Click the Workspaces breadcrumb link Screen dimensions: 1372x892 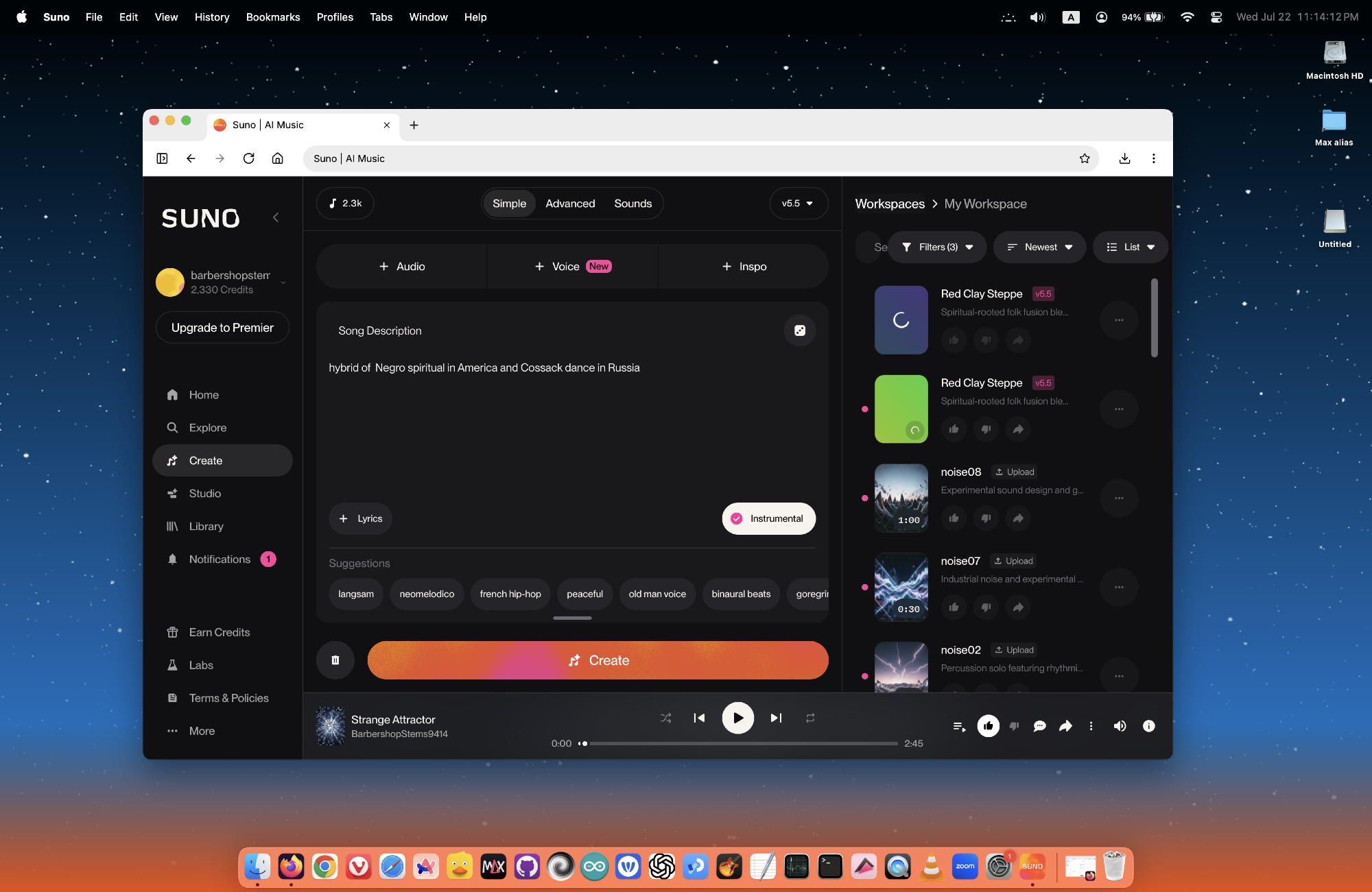(x=890, y=204)
